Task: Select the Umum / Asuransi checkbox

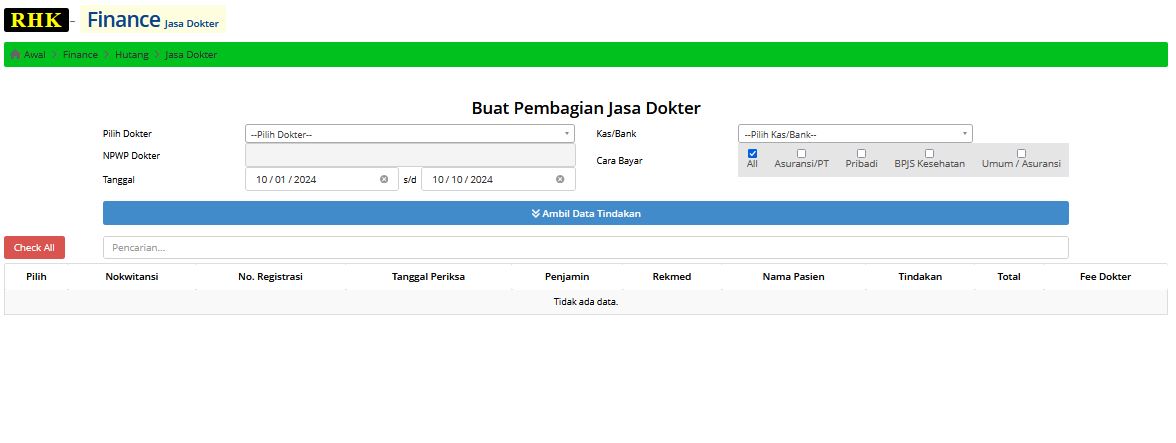Action: click(x=1021, y=154)
